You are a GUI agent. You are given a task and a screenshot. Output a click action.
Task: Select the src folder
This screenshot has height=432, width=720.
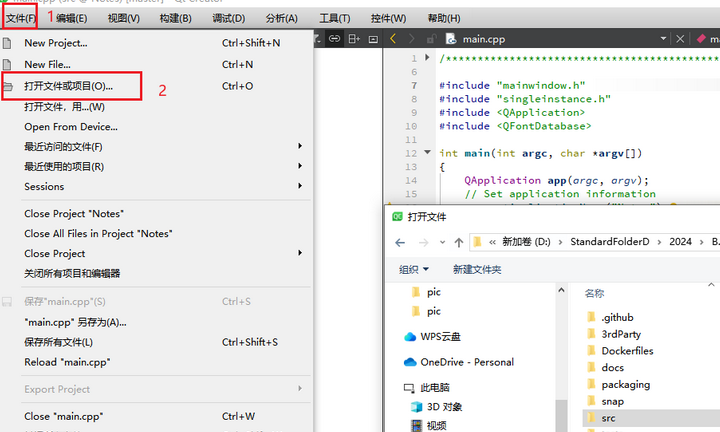coord(652,418)
